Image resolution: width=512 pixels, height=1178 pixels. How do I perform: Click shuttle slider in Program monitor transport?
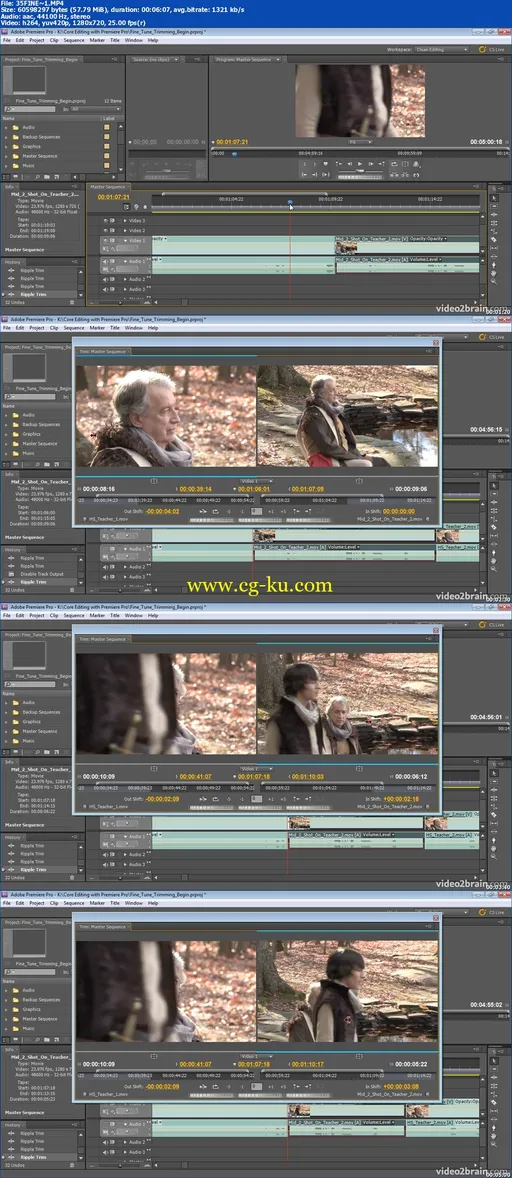(360, 170)
